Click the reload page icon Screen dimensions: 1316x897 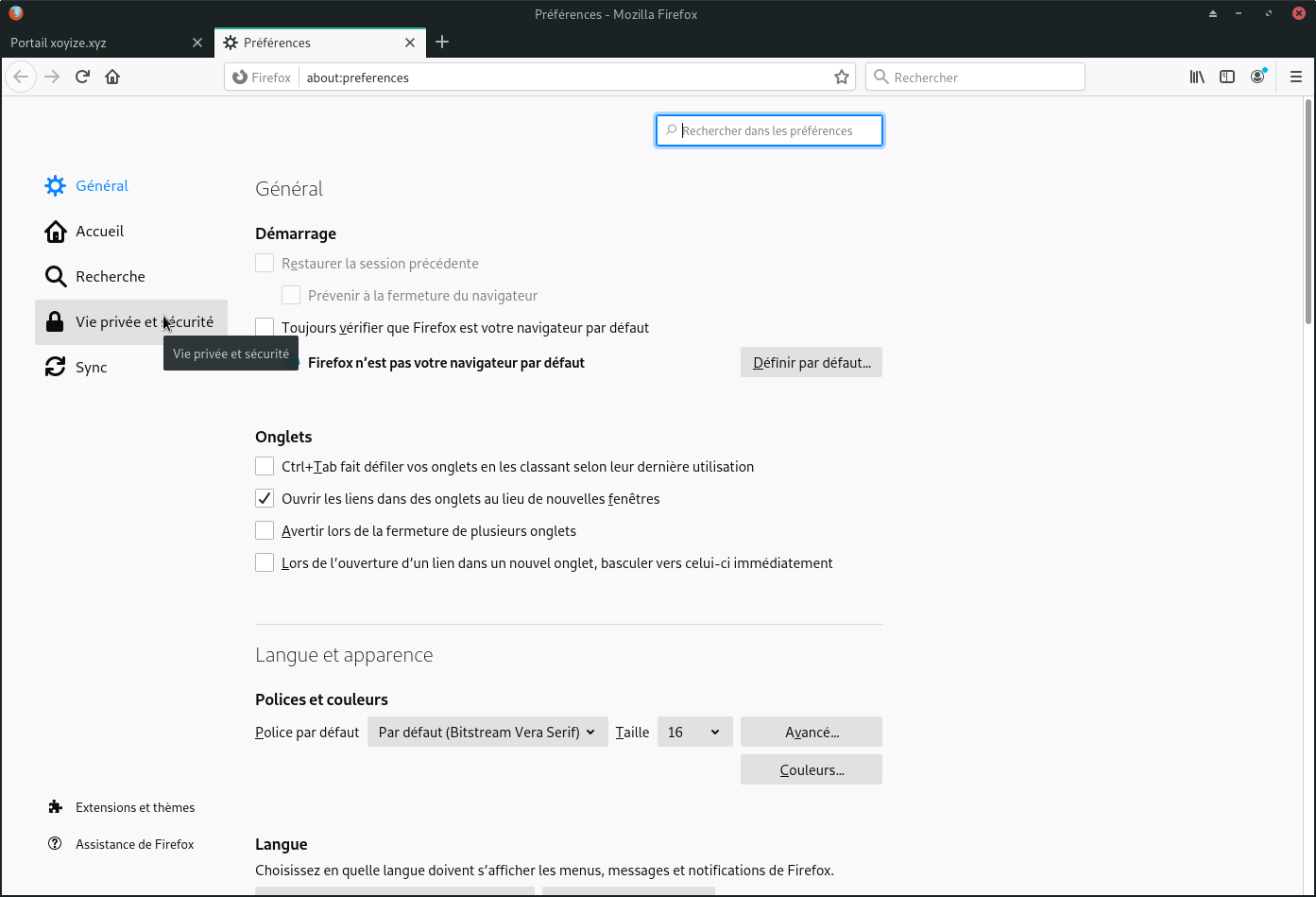[x=82, y=77]
